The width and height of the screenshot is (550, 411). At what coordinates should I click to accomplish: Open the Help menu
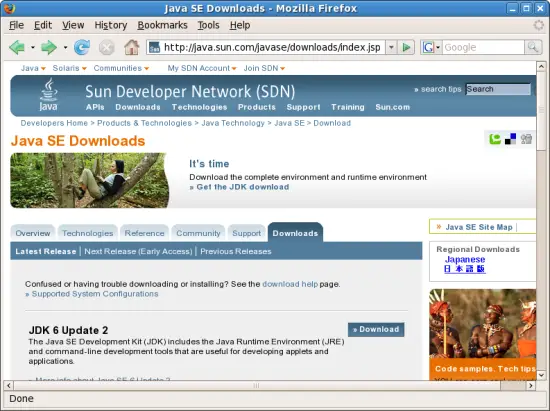[x=240, y=25]
